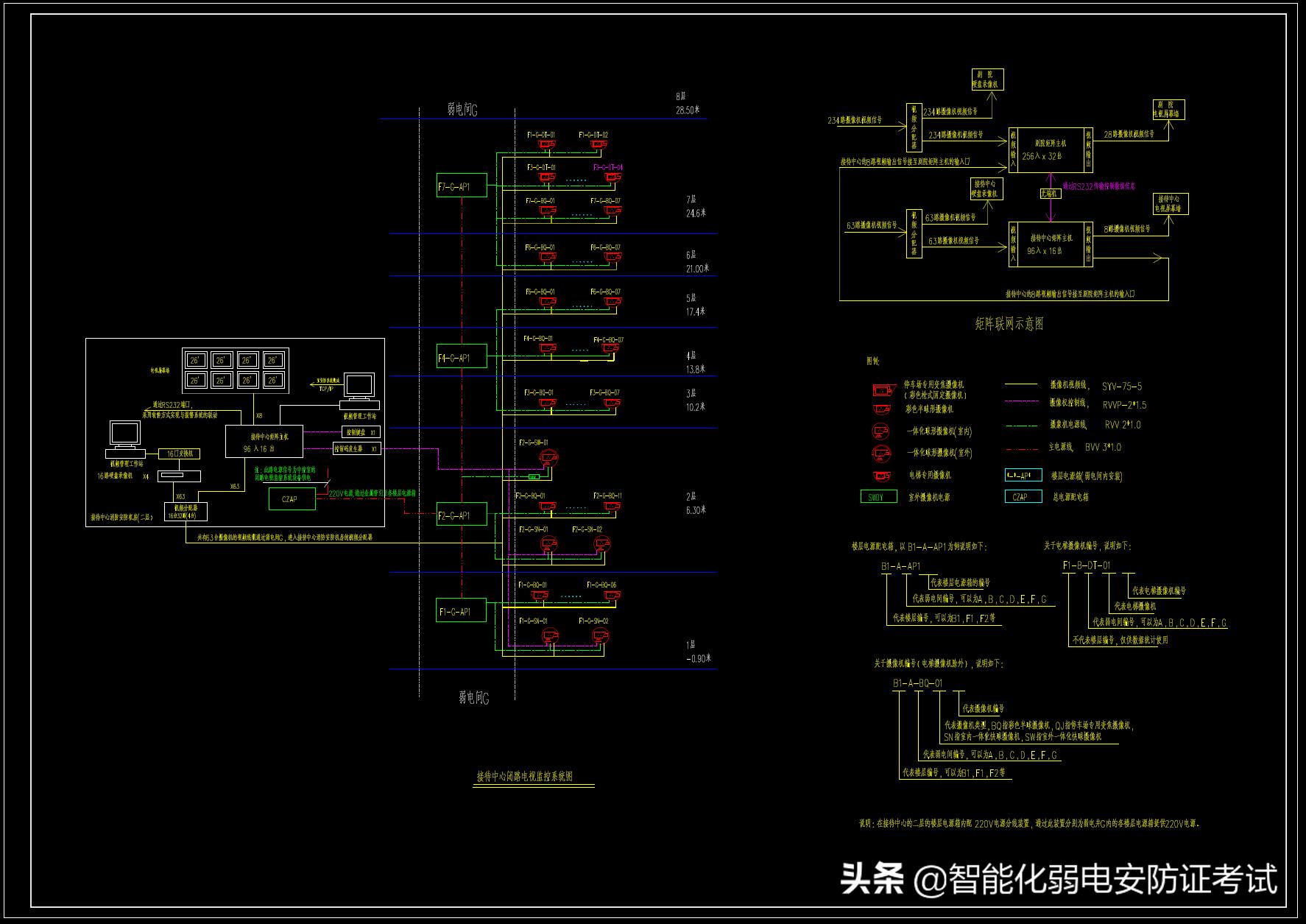Click the legend symbol for 一体化球形摄像机(室内)
Screen dimensions: 1306x924
(880, 431)
